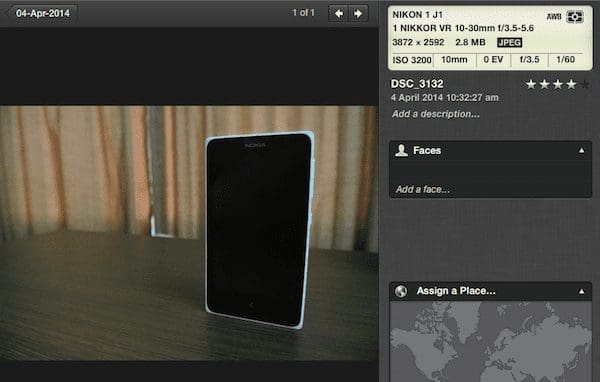This screenshot has height=382, width=600.
Task: Click the NIKON 1 J1 camera name
Action: click(417, 15)
